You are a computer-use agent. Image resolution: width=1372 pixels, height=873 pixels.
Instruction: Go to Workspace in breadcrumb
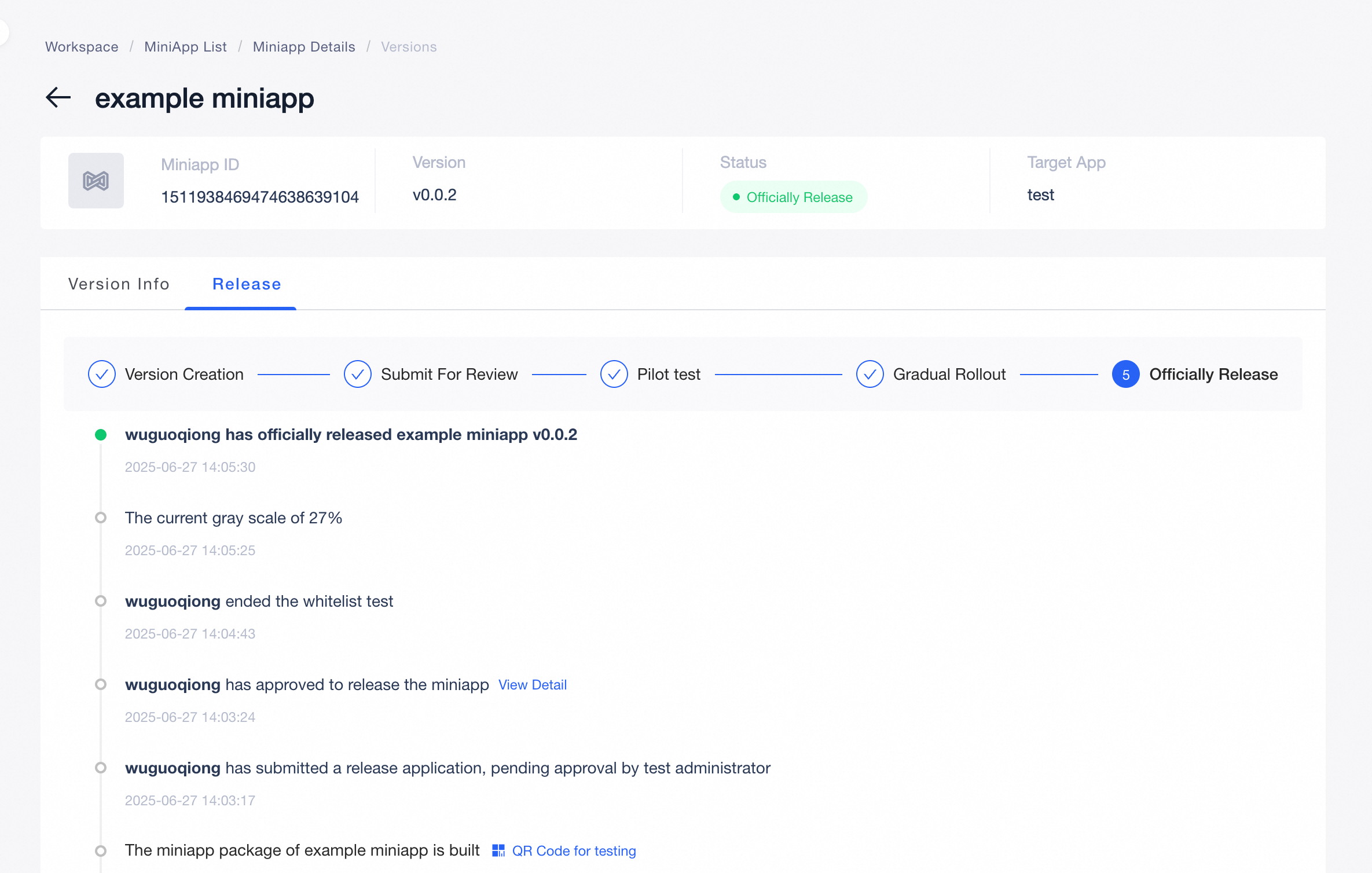pyautogui.click(x=82, y=47)
